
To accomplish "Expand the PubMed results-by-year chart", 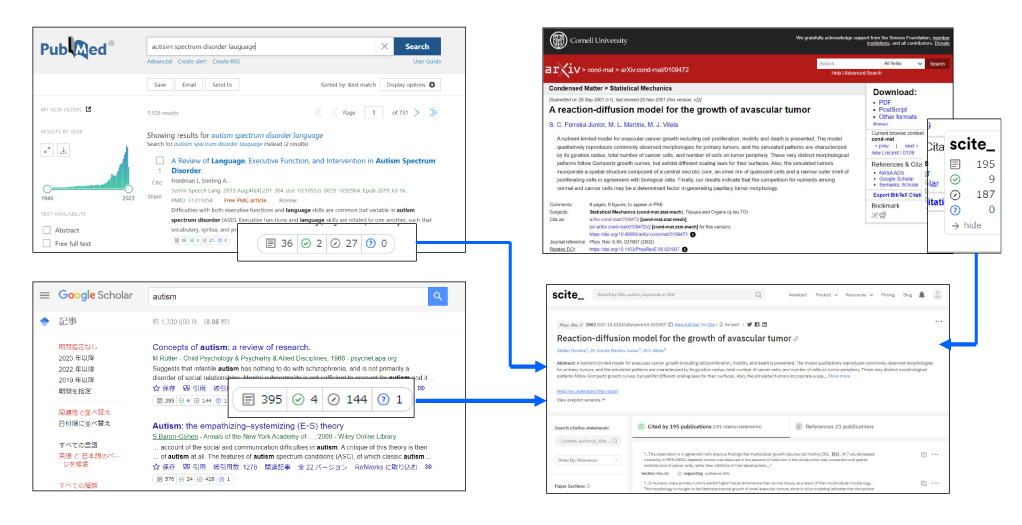I will 47,150.
